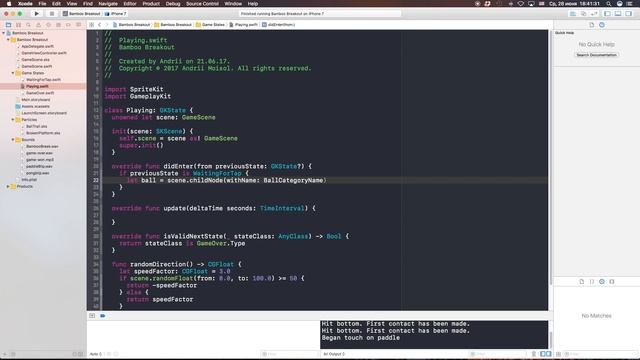Open the Project navigator tab icon
Image resolution: width=640 pixels, height=360 pixels.
8,25
